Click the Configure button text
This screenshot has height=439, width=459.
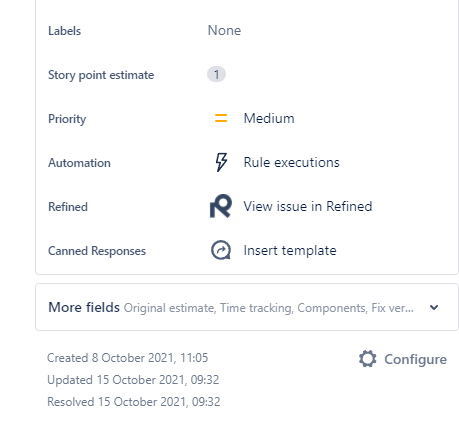pos(415,359)
